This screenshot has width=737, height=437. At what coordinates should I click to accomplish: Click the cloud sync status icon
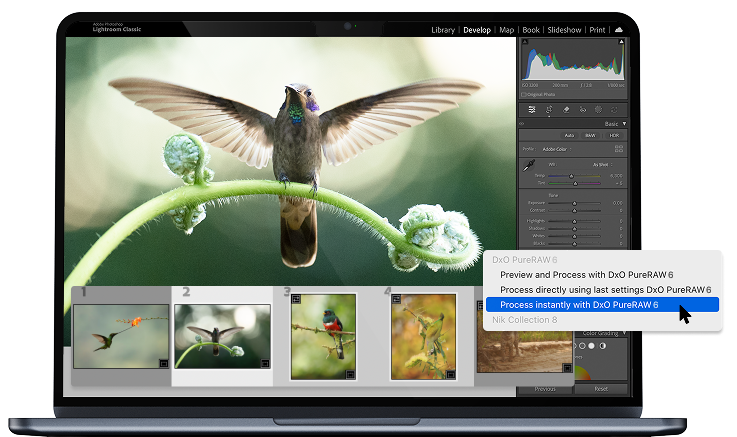click(619, 30)
